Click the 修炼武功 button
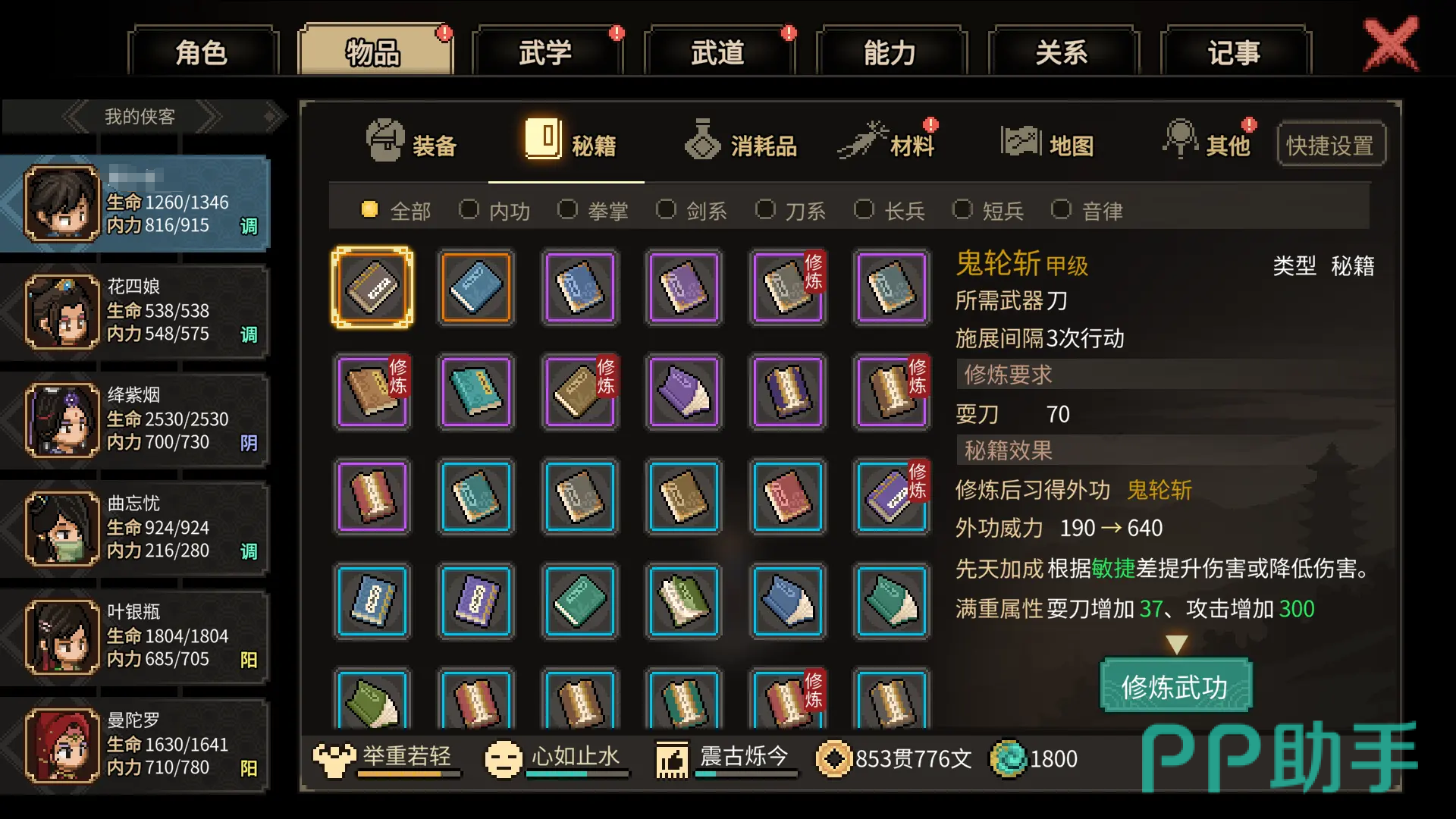The image size is (1456, 819). (1175, 687)
